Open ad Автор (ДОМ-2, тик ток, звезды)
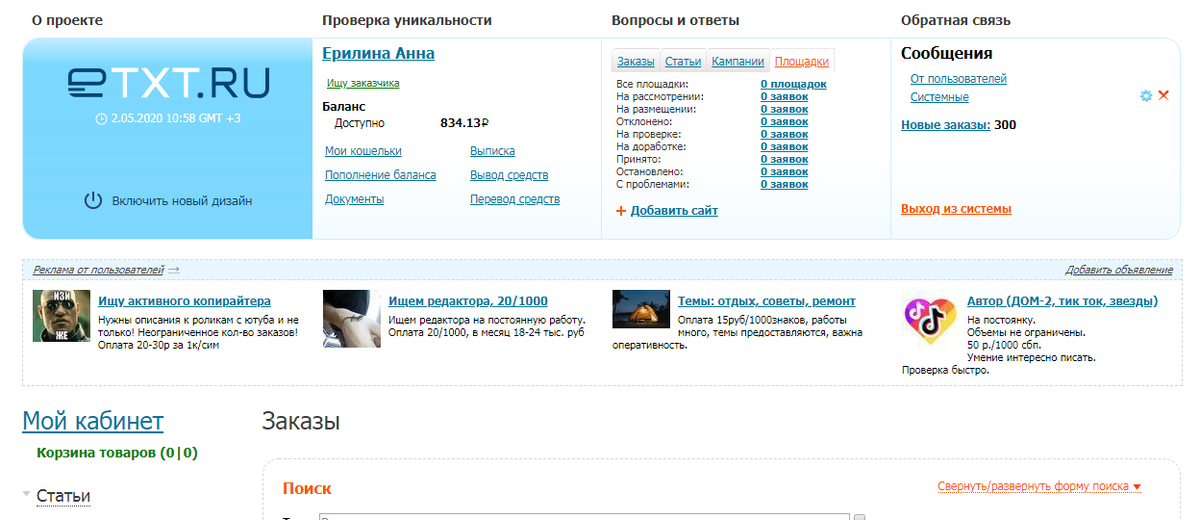Screen dimensions: 1200x520 tap(1062, 301)
